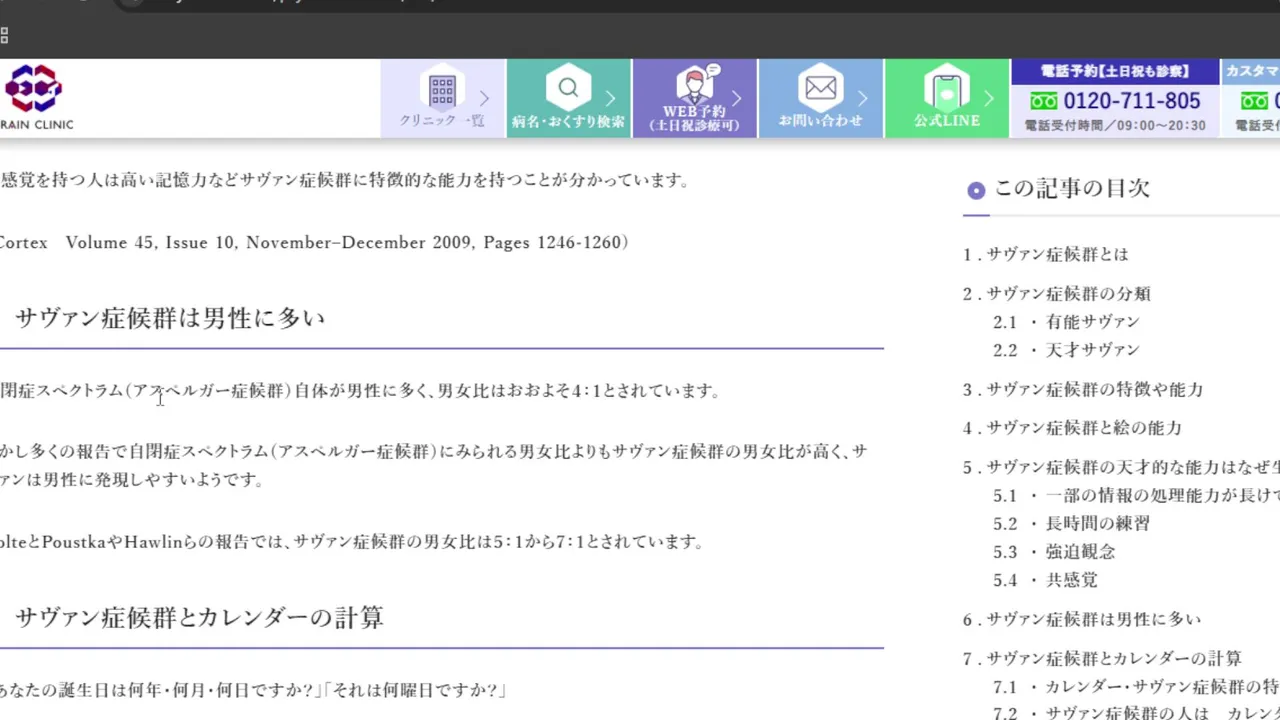The width and height of the screenshot is (1280, 720).
Task: Open the クリニック一覧 building icon
Action: click(x=442, y=90)
